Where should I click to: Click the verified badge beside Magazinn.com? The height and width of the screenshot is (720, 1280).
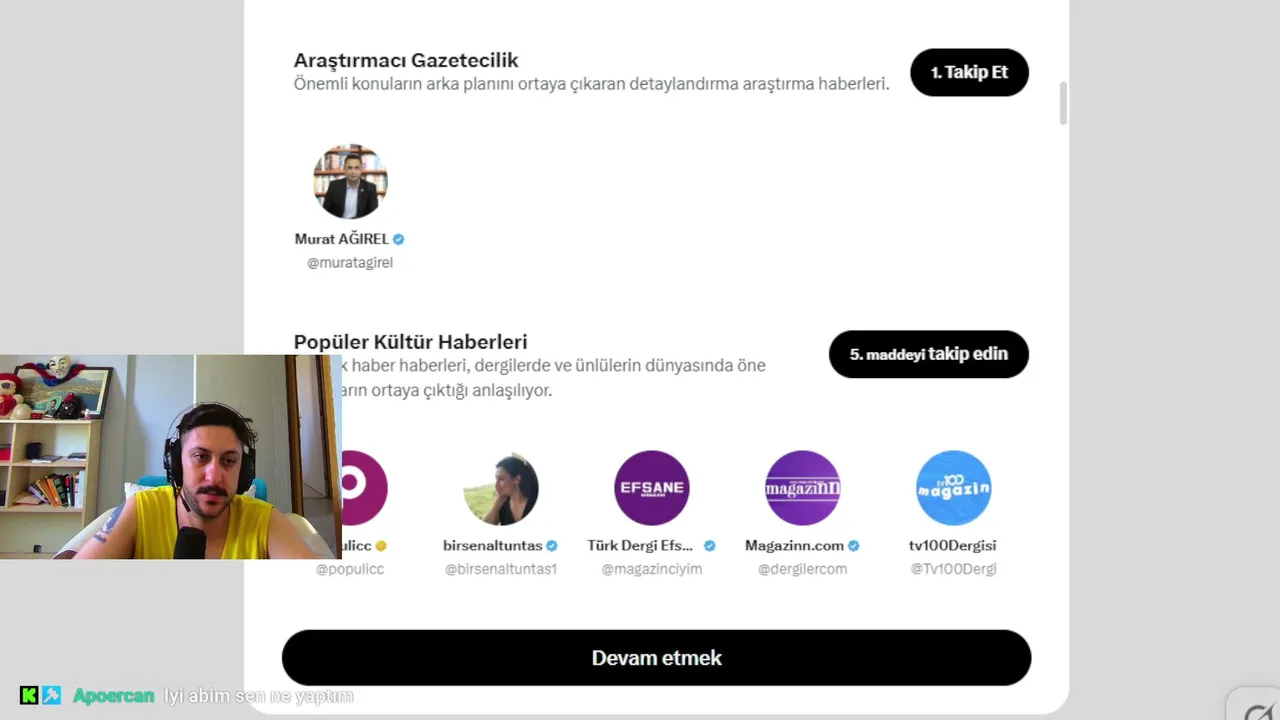coord(854,546)
